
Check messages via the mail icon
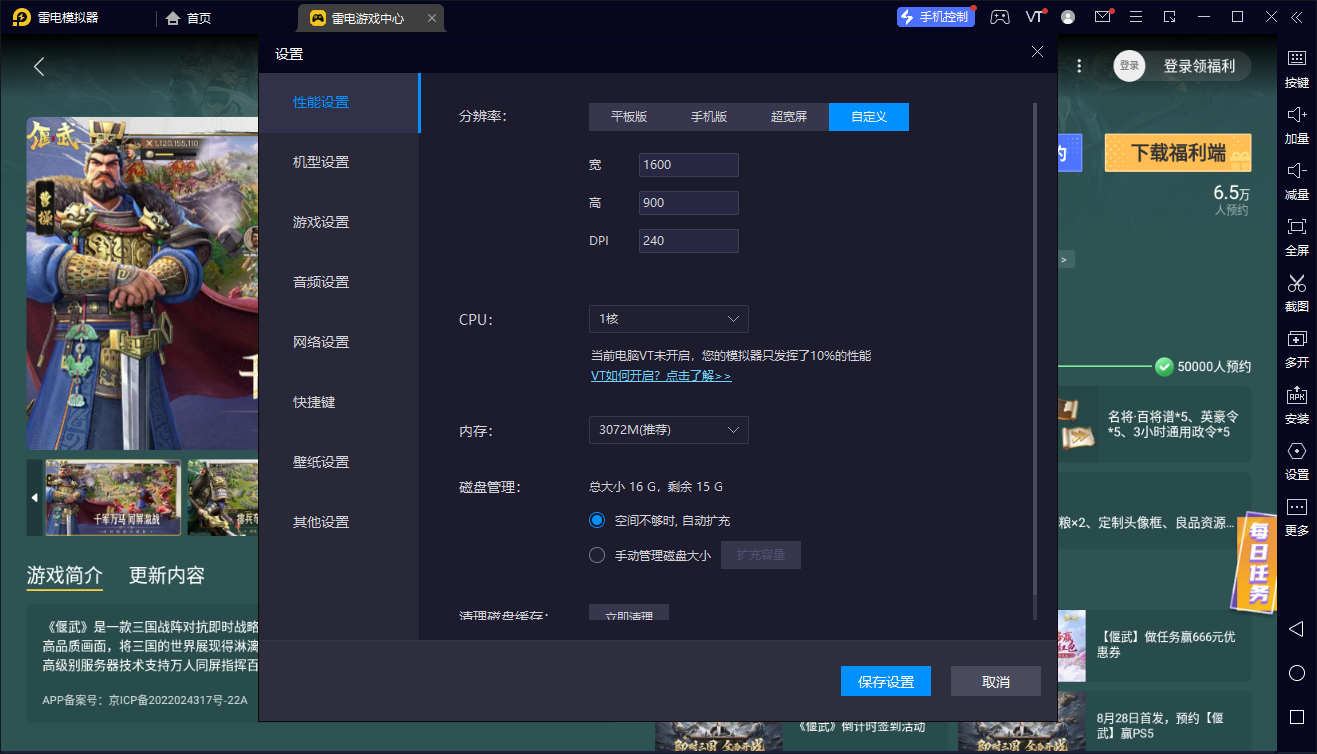click(x=1103, y=17)
